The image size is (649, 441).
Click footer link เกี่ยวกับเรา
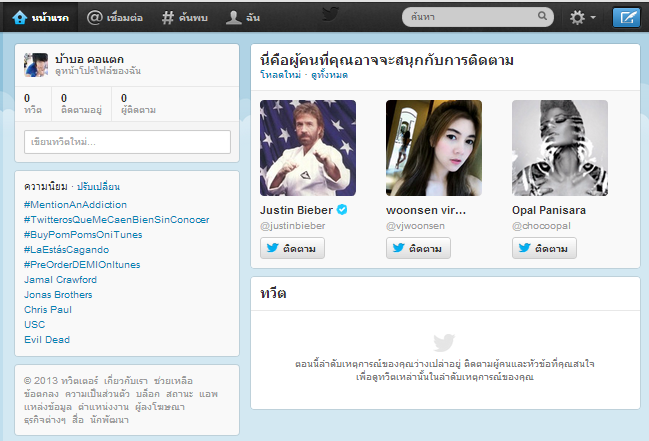pos(126,381)
